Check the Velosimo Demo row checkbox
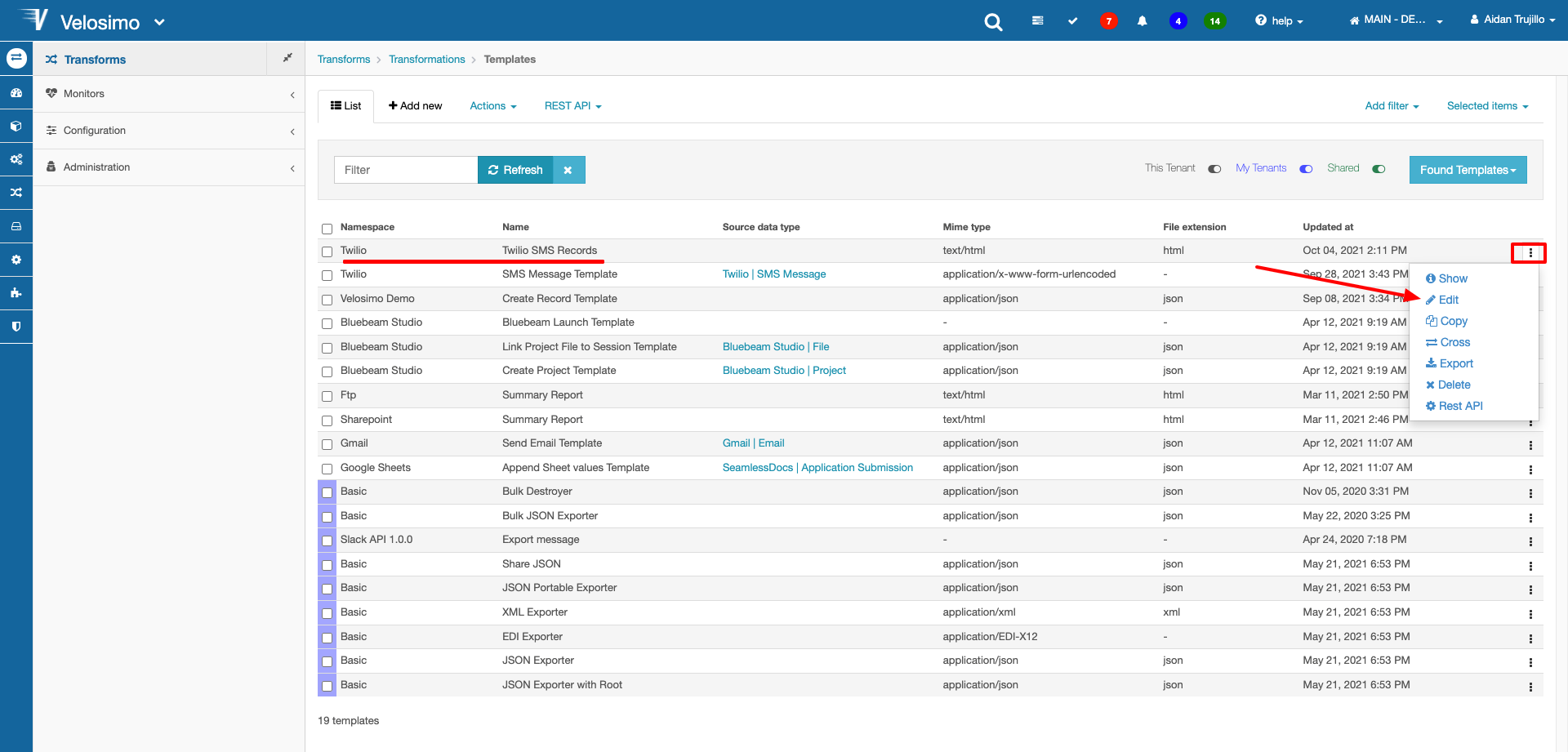Screen dimensions: 1568x752 point(327,300)
